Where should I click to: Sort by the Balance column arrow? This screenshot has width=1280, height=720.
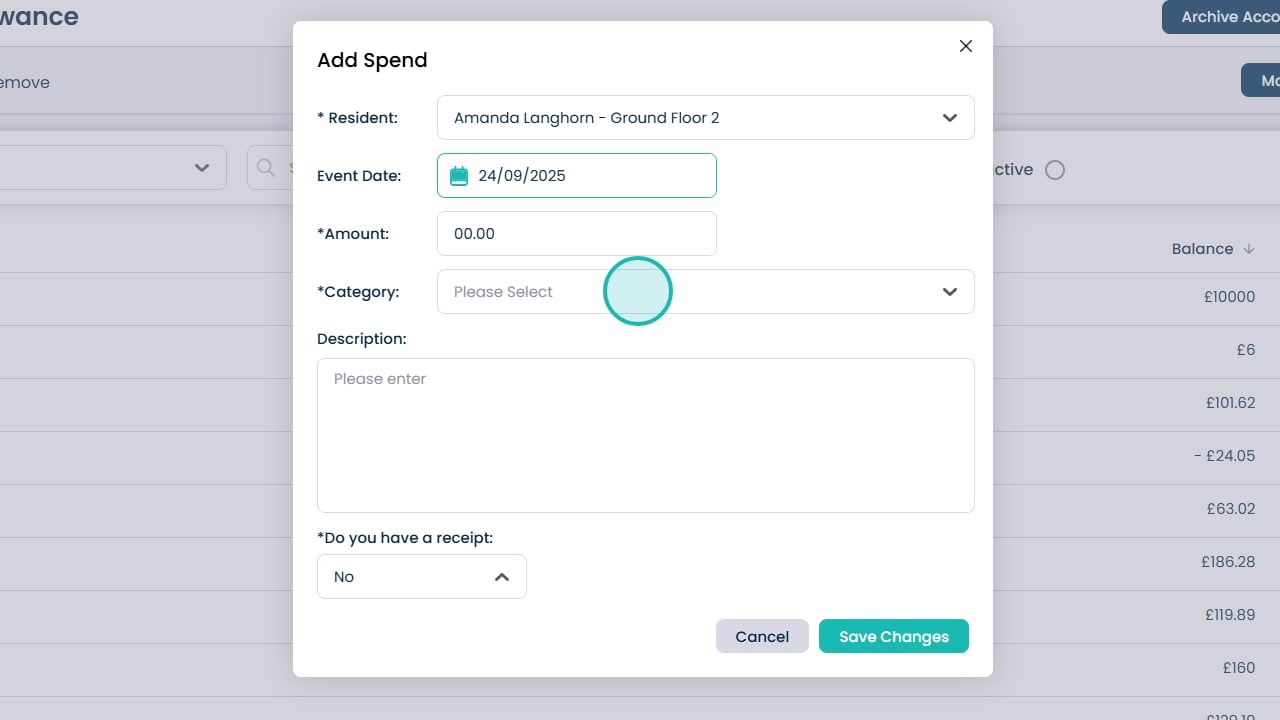1249,249
